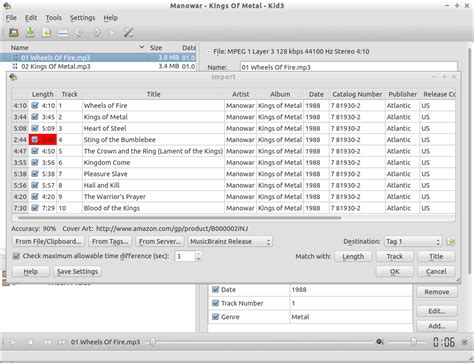Viewport: 474px width, 363px height.
Task: Toggle the Kingdom Come row checkbox
Action: [x=35, y=162]
